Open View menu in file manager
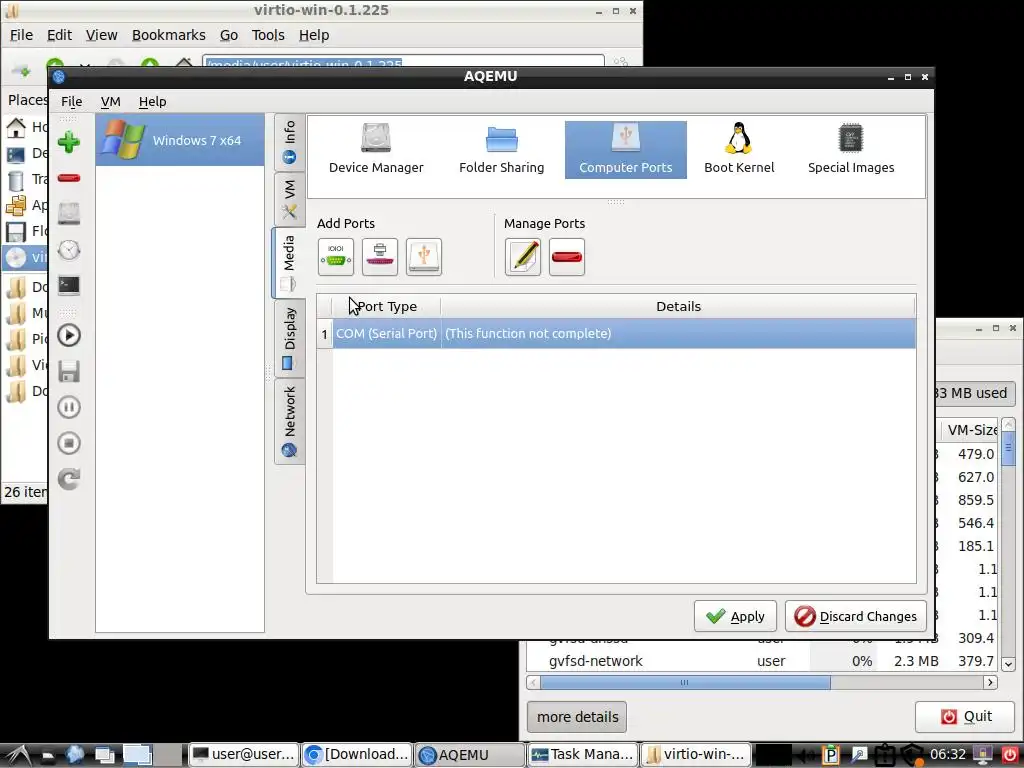 (101, 35)
